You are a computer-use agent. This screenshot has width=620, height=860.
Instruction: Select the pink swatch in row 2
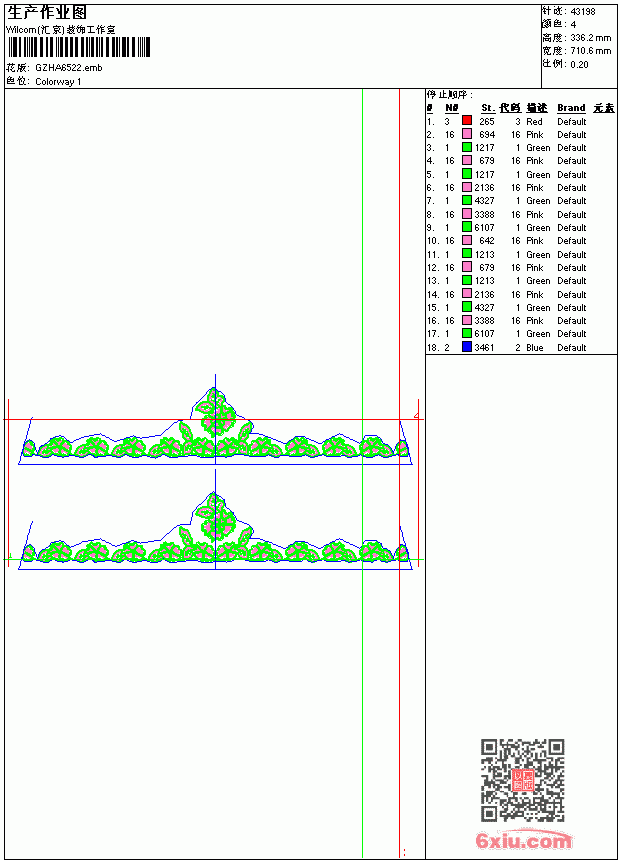466,134
